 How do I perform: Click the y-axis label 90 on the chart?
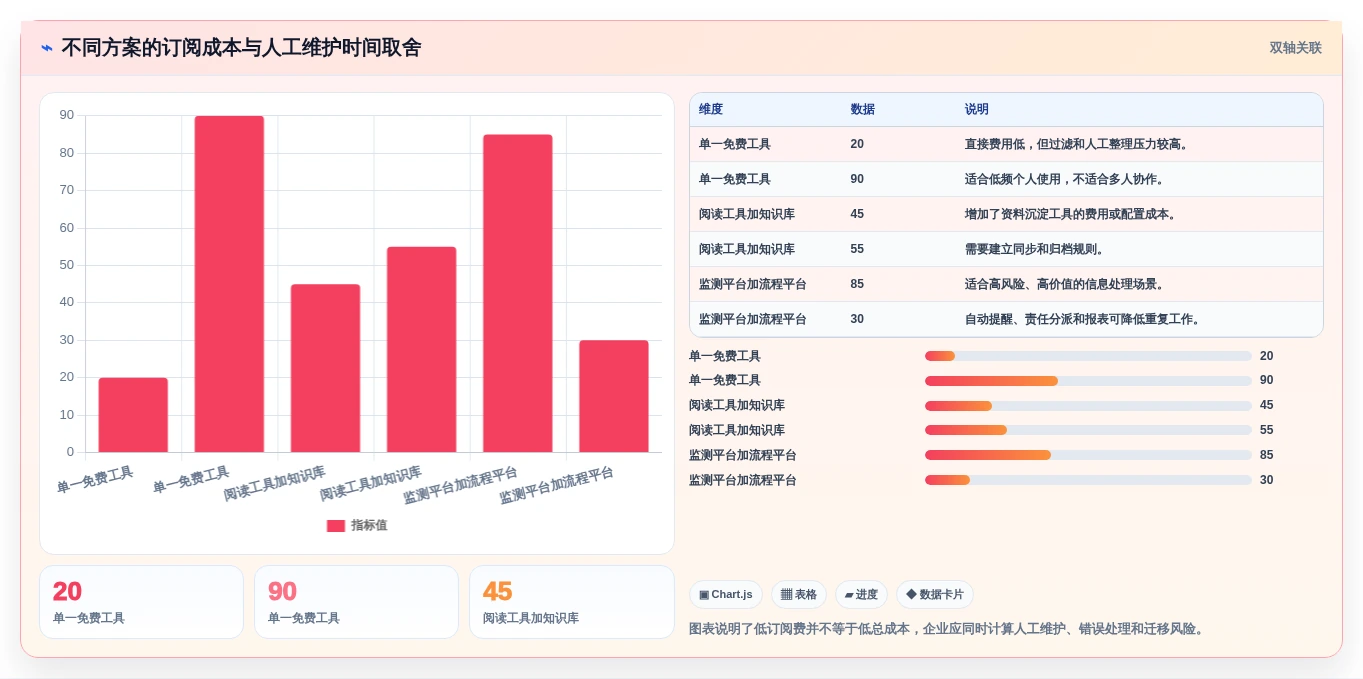[x=66, y=115]
